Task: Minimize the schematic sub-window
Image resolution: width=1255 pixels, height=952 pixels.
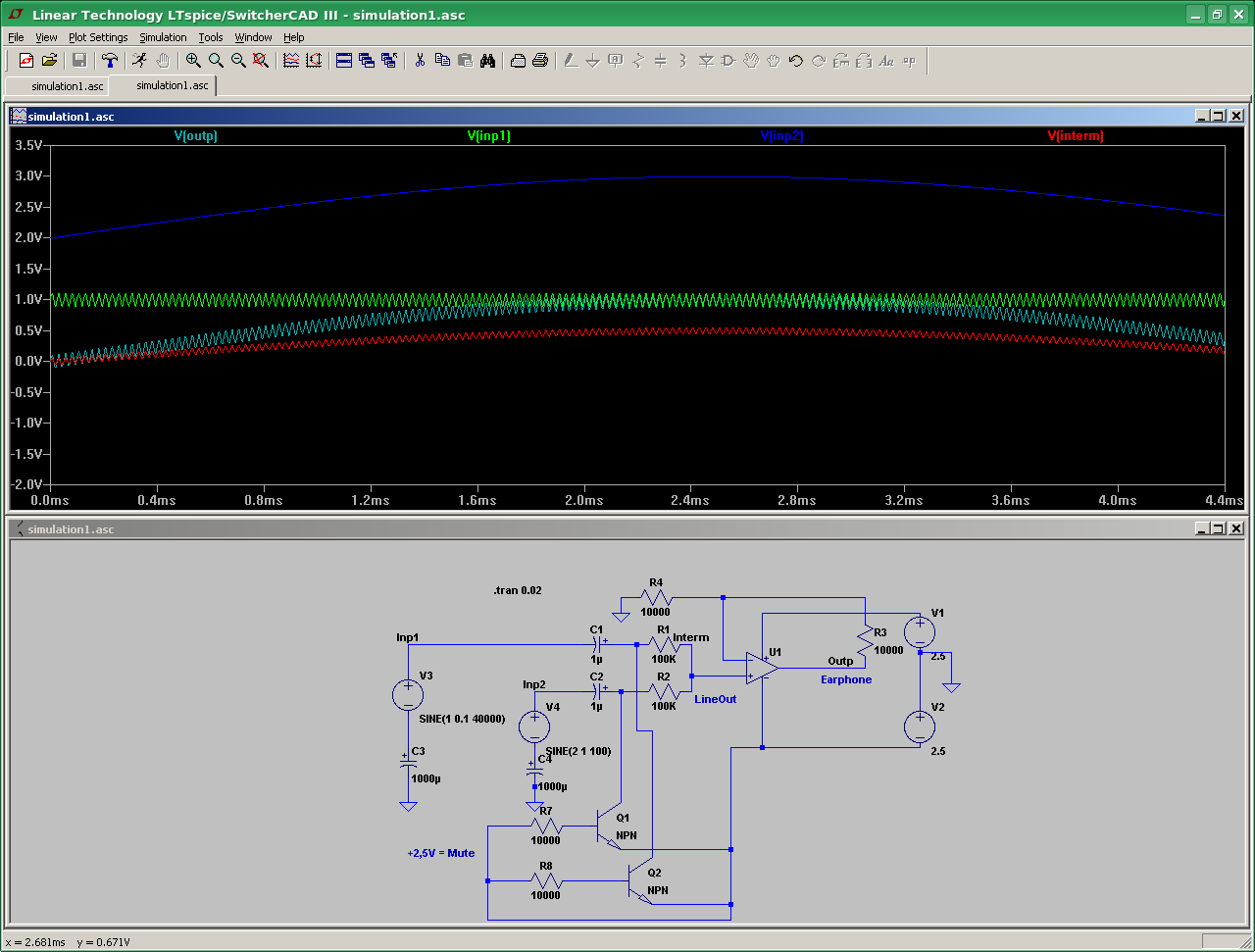Action: coord(1201,528)
